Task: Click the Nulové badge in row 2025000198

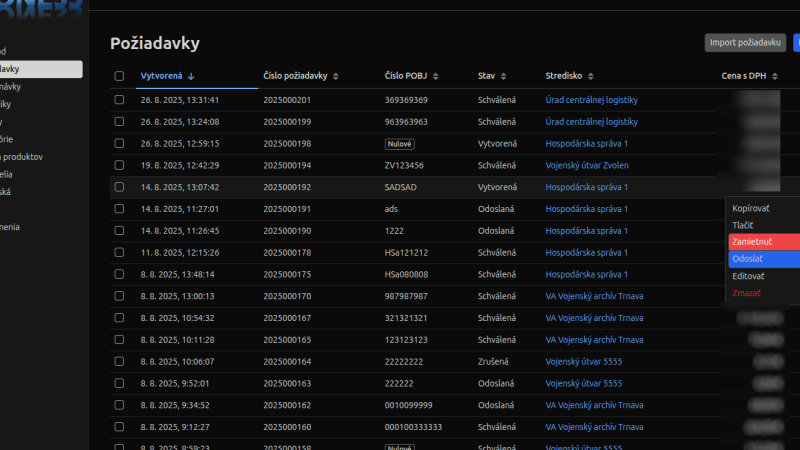Action: 399,144
